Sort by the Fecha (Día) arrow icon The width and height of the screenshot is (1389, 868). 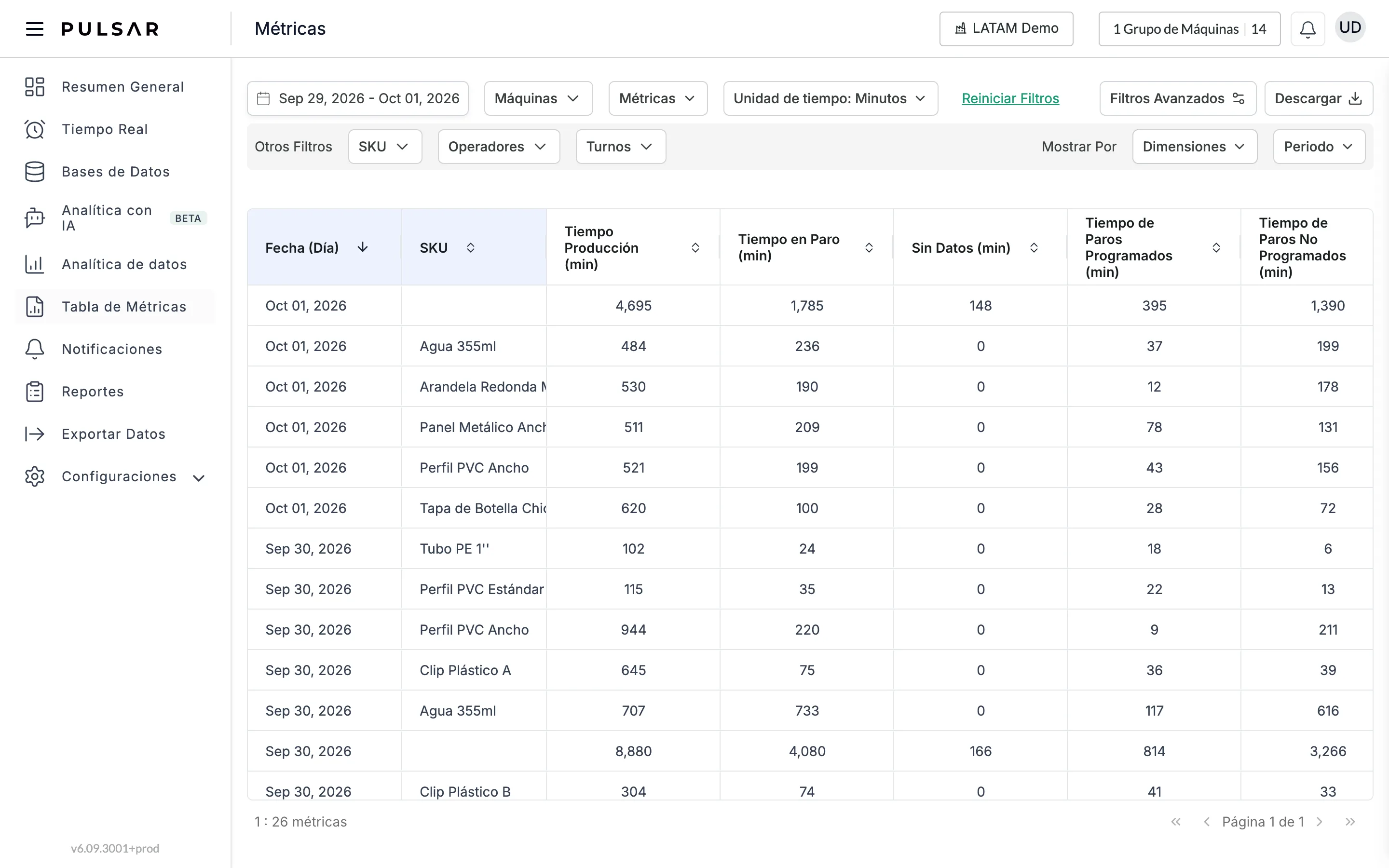(x=363, y=247)
